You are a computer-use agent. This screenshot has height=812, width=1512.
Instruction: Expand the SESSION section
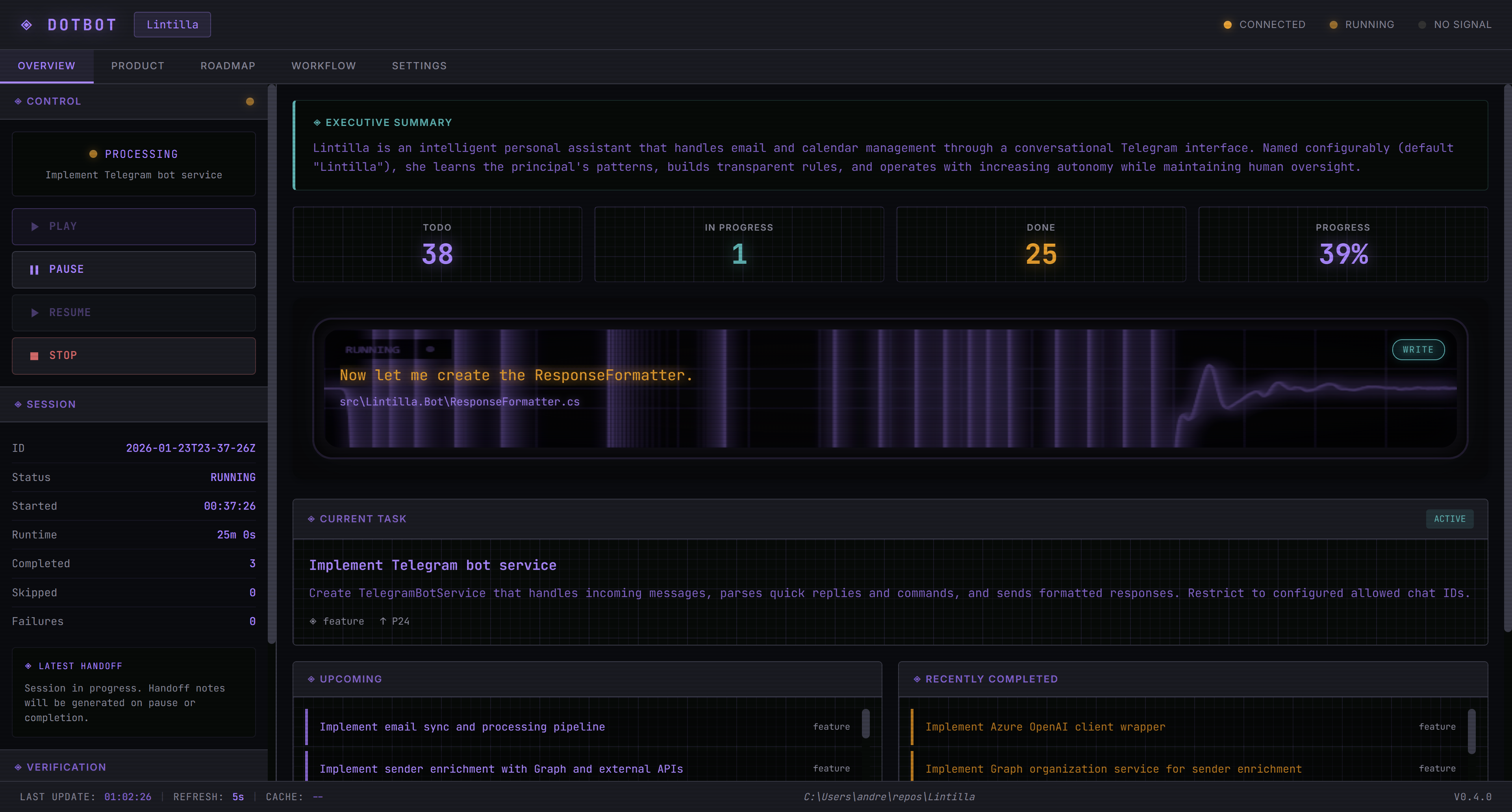click(50, 404)
